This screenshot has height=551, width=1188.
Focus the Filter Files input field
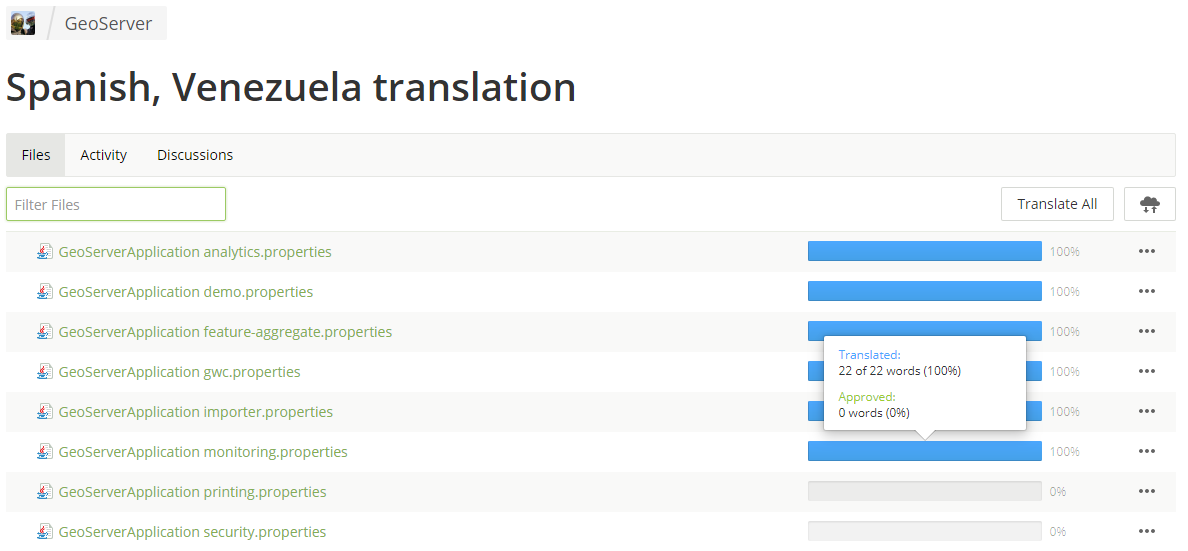[x=116, y=204]
